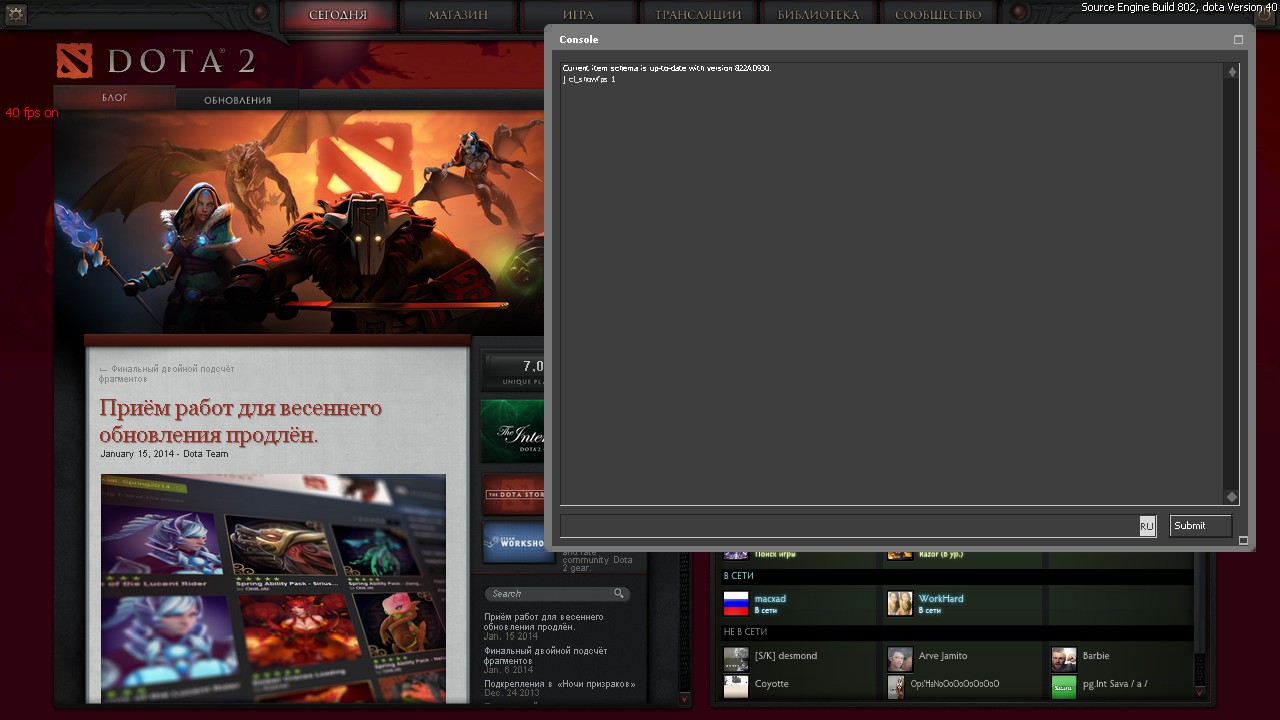1280x720 pixels.
Task: Open WorkHard's avatar picture
Action: [900, 603]
